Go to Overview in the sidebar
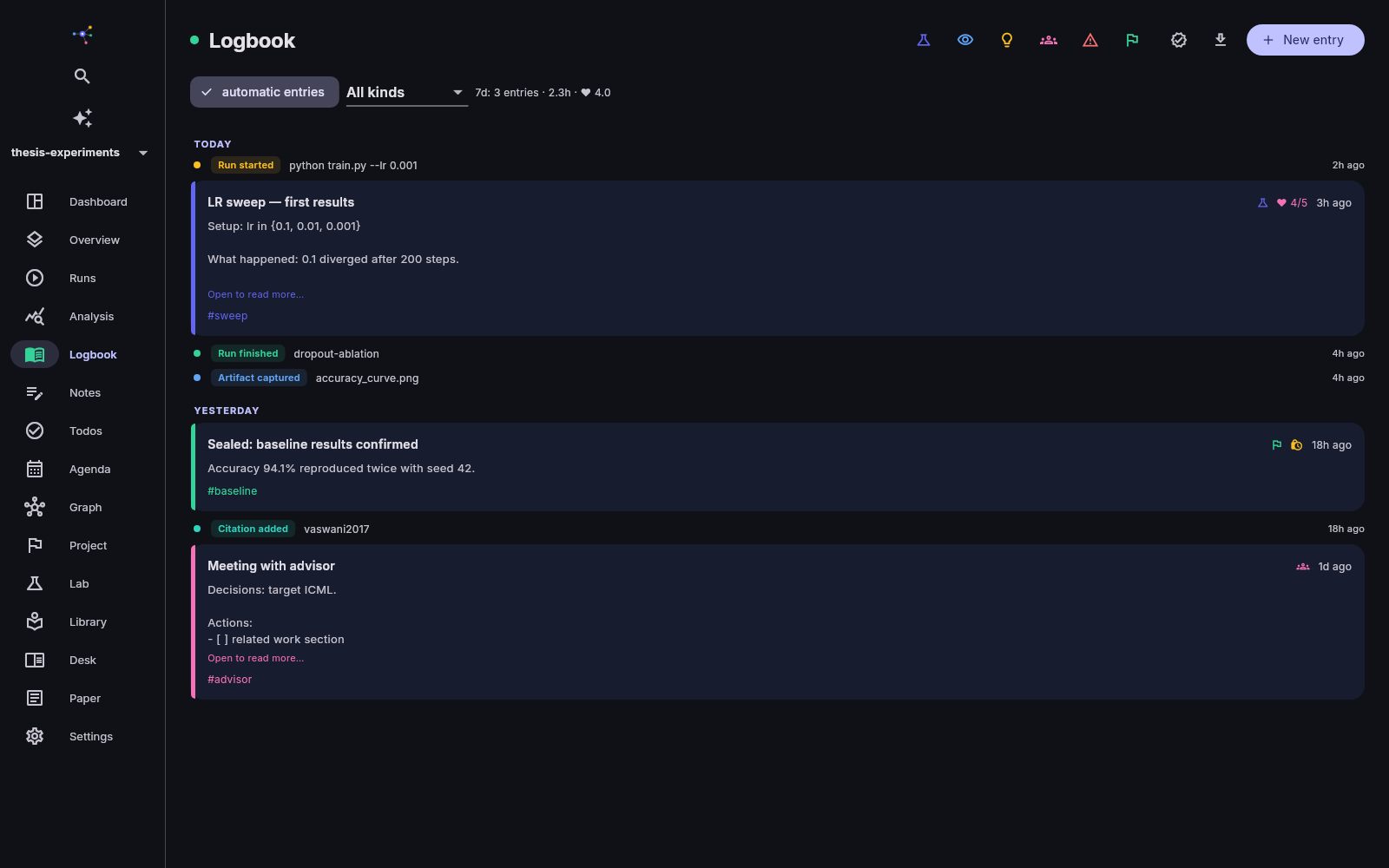The image size is (1389, 868). coord(82,240)
